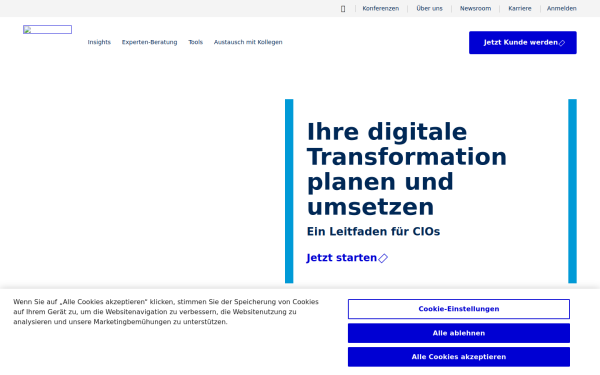Click Alle Cookies akzeptieren
Image resolution: width=600 pixels, height=375 pixels.
459,357
